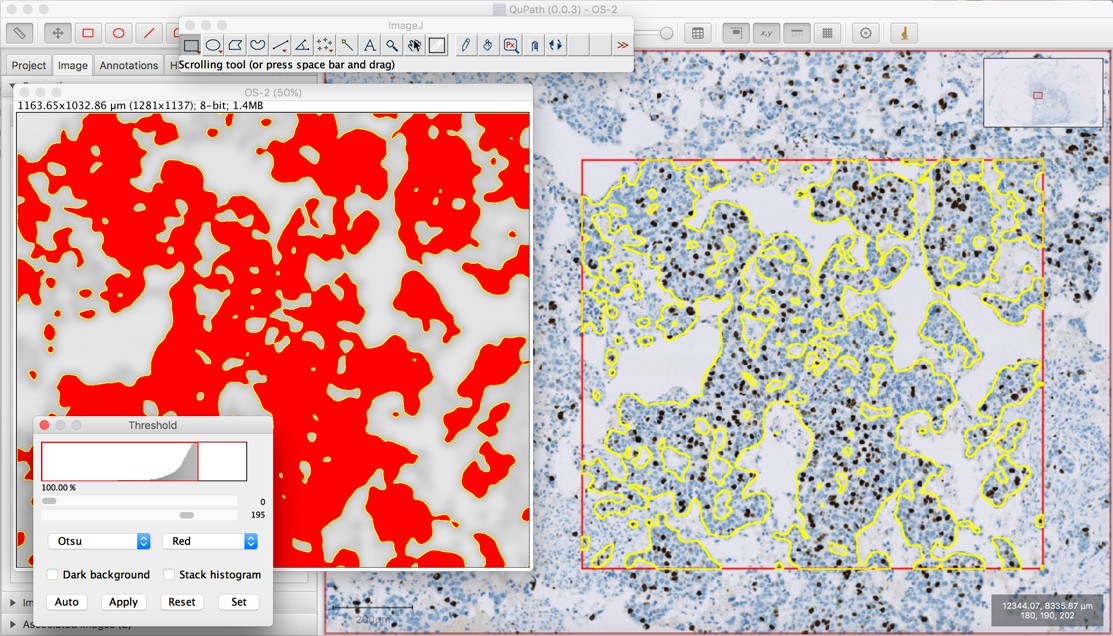The image size is (1113, 636).
Task: Click threshold histogram plot
Action: point(144,461)
